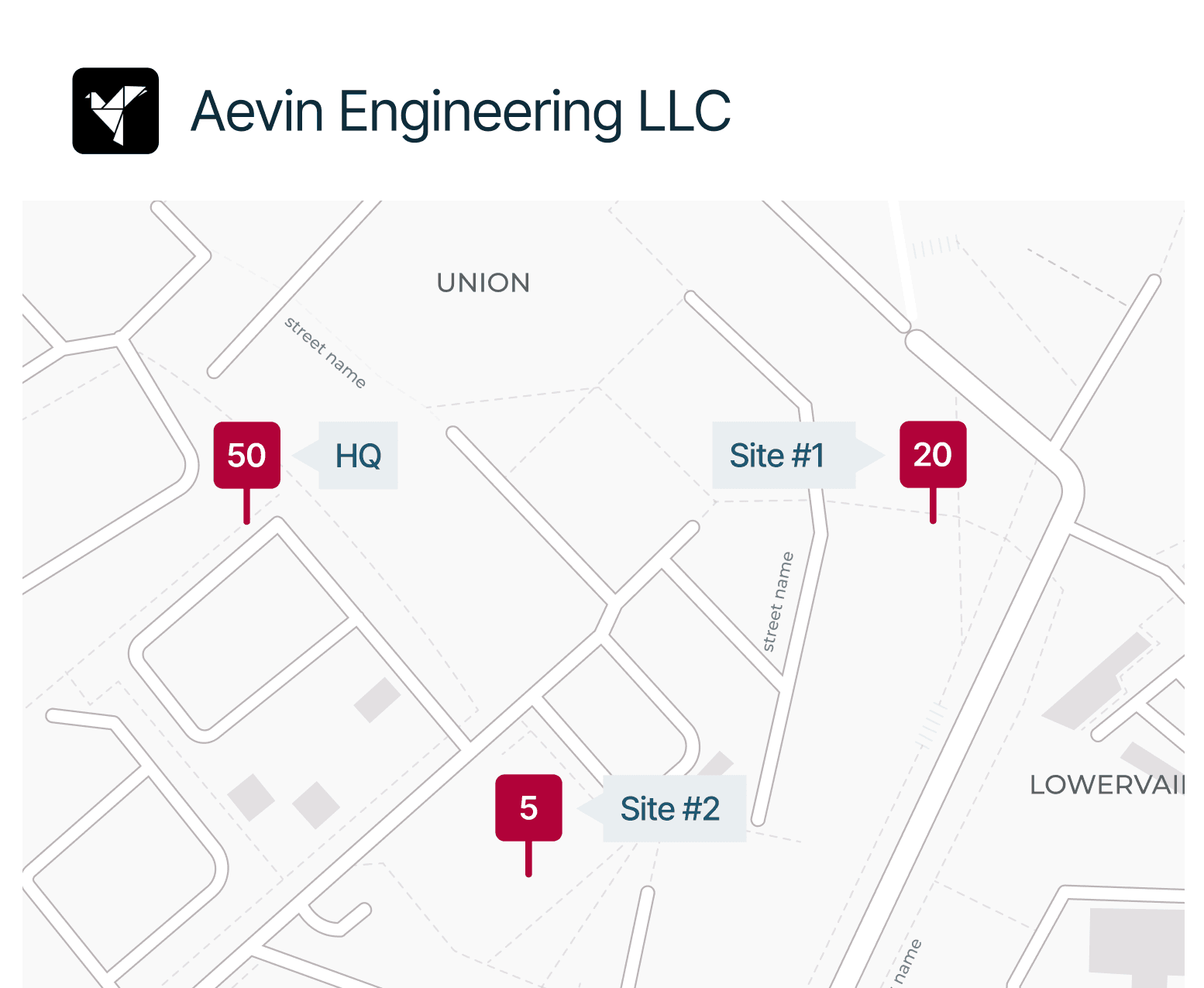The width and height of the screenshot is (1204, 988).
Task: Click the stem under the 20 pin
Action: [x=933, y=506]
